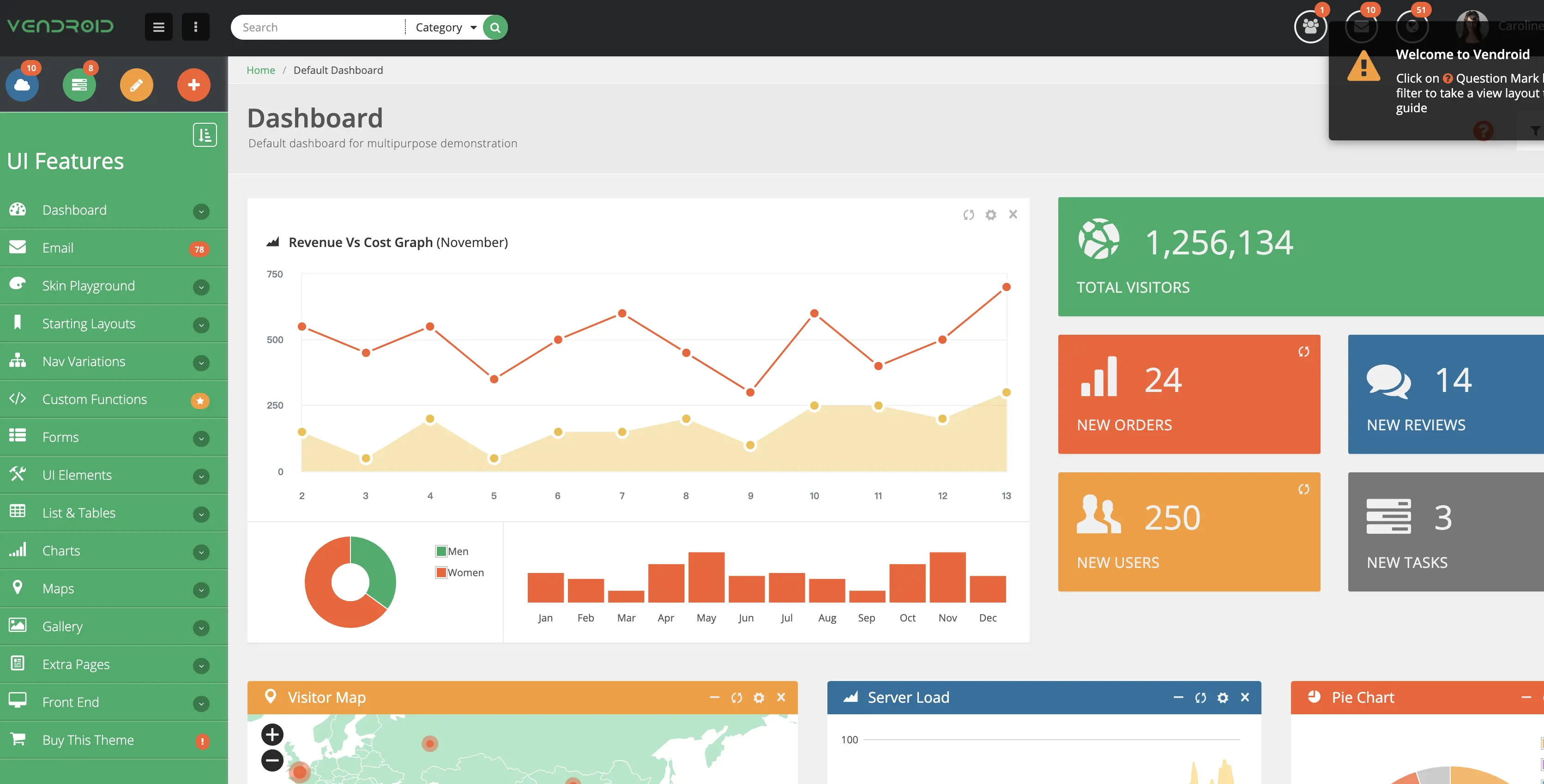1544x784 pixels.
Task: Zoom in on the Visitor Map
Action: click(x=272, y=734)
